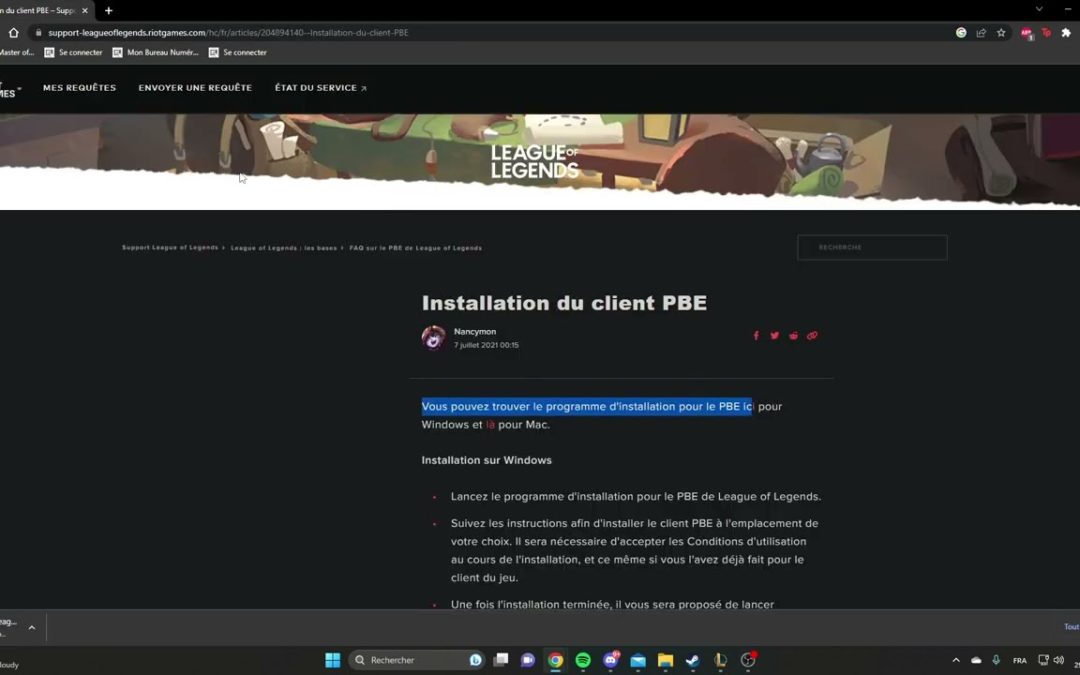Open Spotify from the taskbar
The image size is (1080, 675).
tap(583, 660)
